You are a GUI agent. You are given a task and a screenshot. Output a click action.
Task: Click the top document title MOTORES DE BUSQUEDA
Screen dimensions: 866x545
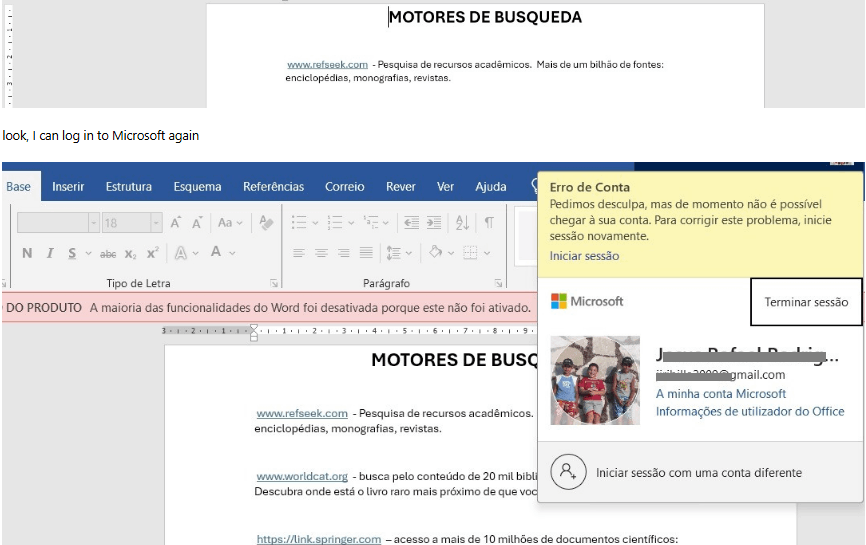[485, 17]
